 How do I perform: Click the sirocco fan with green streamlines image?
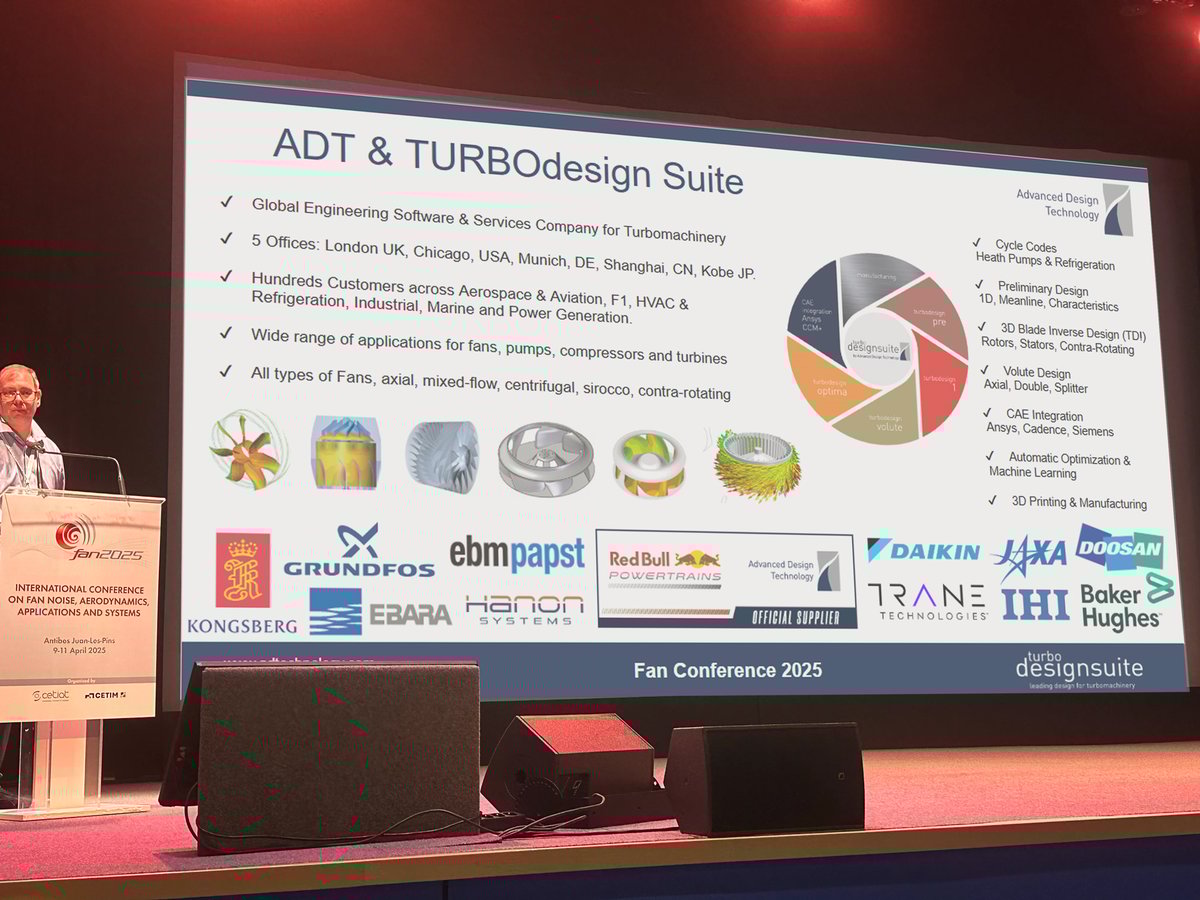click(x=759, y=466)
